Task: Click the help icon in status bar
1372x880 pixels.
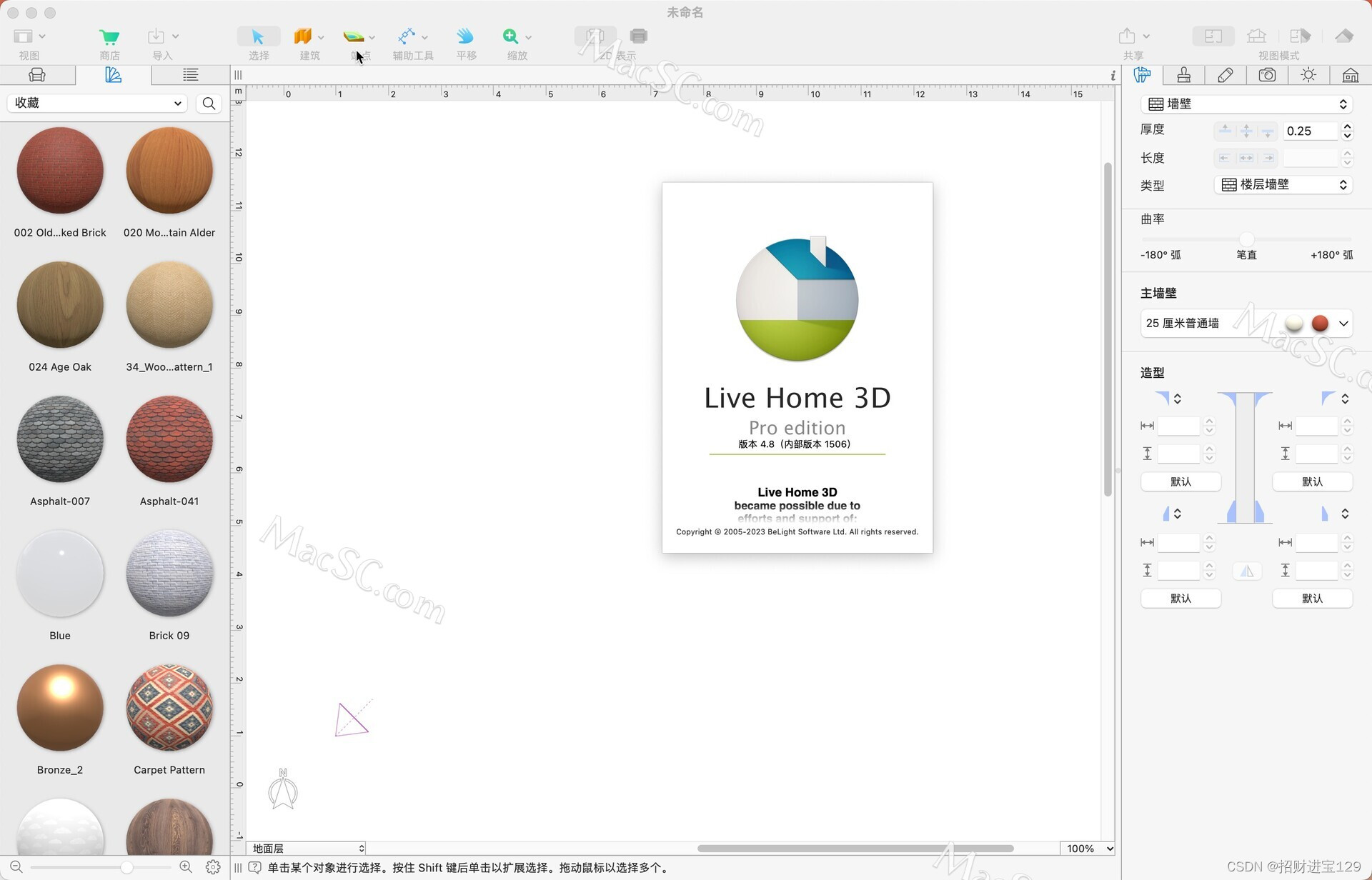Action: coord(254,868)
